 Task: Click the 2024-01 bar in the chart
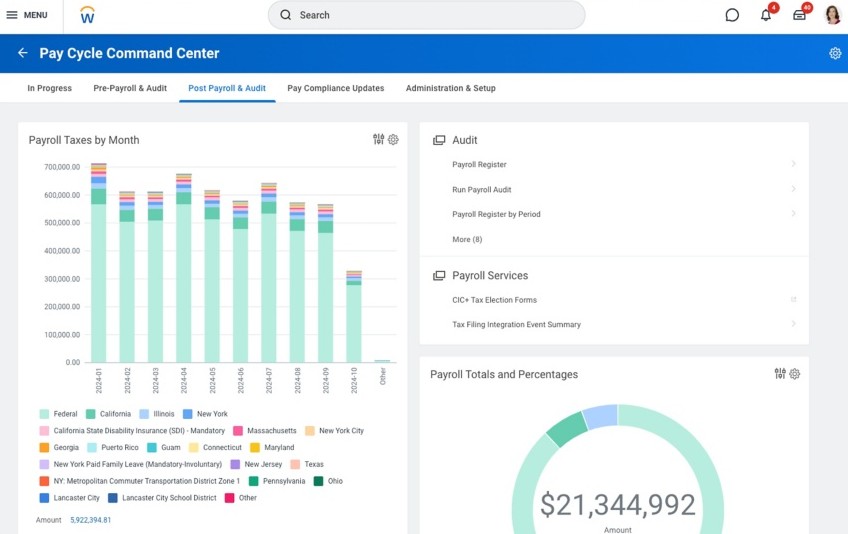click(x=98, y=263)
